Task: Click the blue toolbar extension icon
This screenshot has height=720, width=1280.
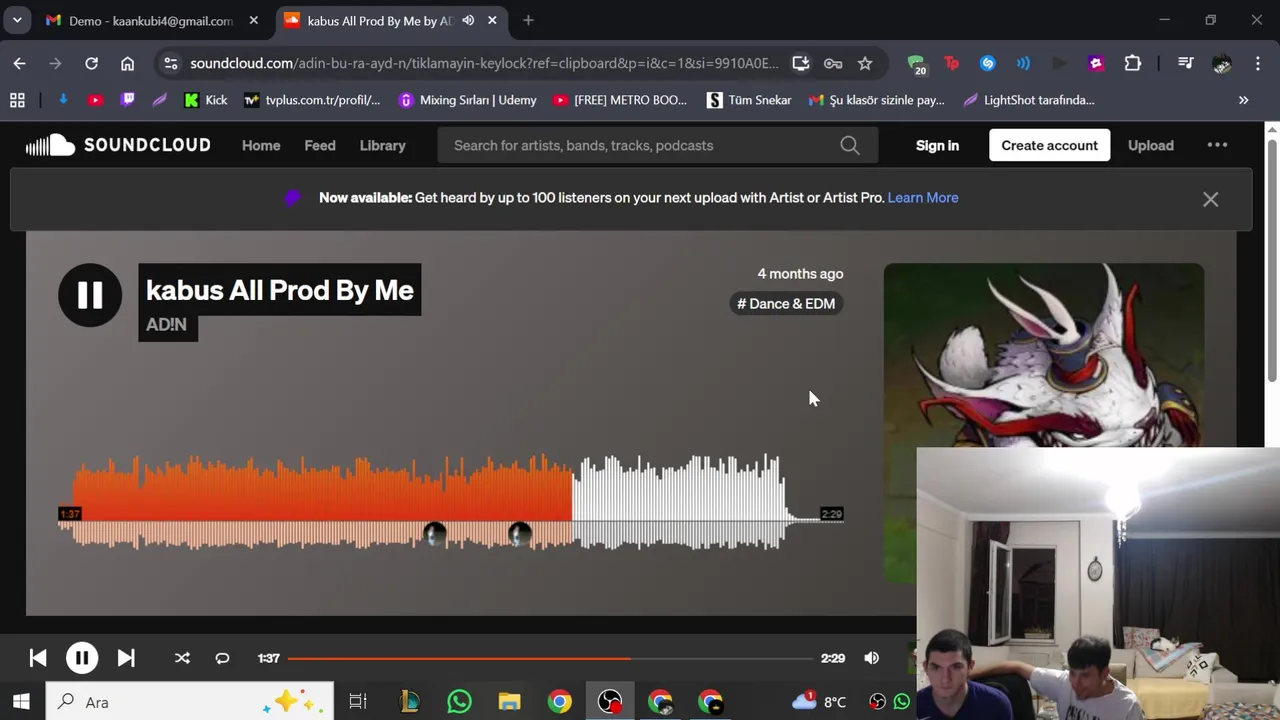Action: (x=988, y=63)
